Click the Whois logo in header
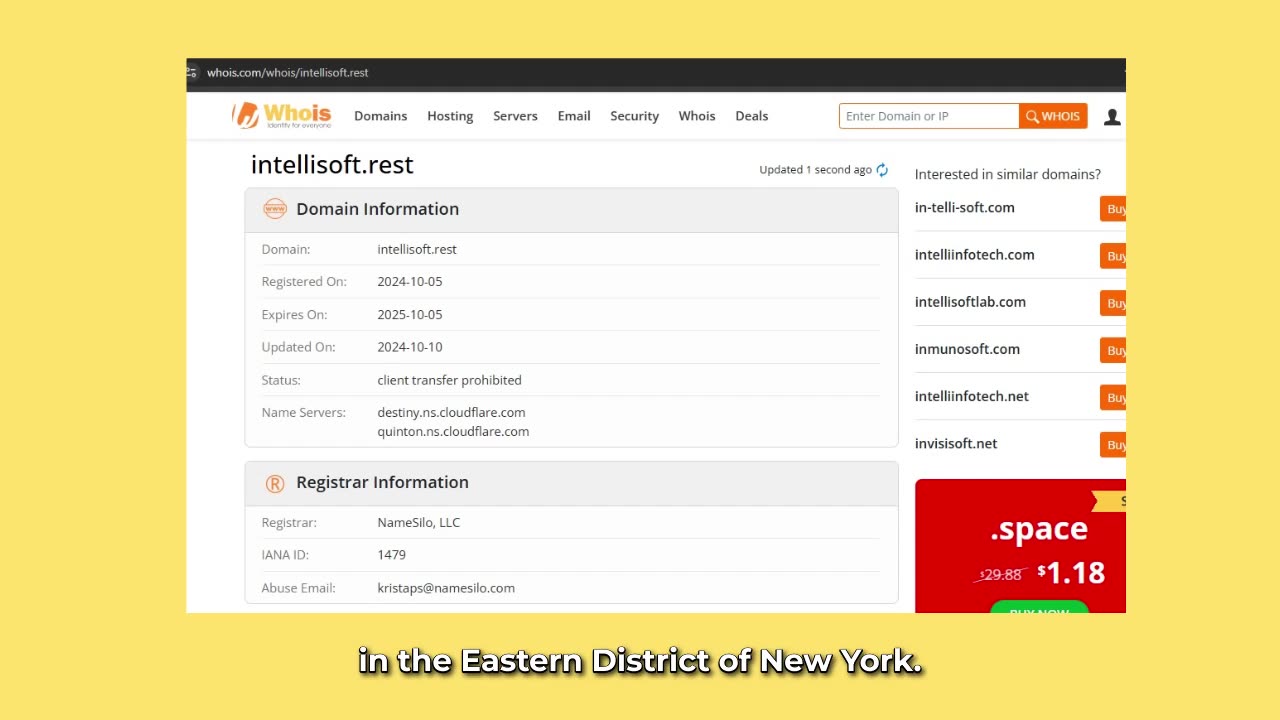 pos(281,115)
